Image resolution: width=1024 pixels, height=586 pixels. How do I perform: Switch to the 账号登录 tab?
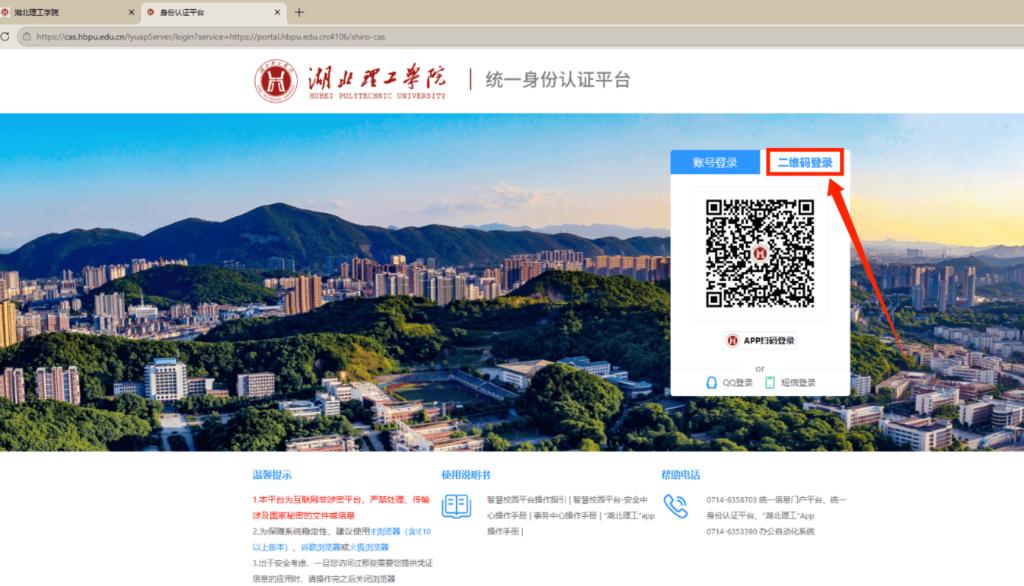715,162
